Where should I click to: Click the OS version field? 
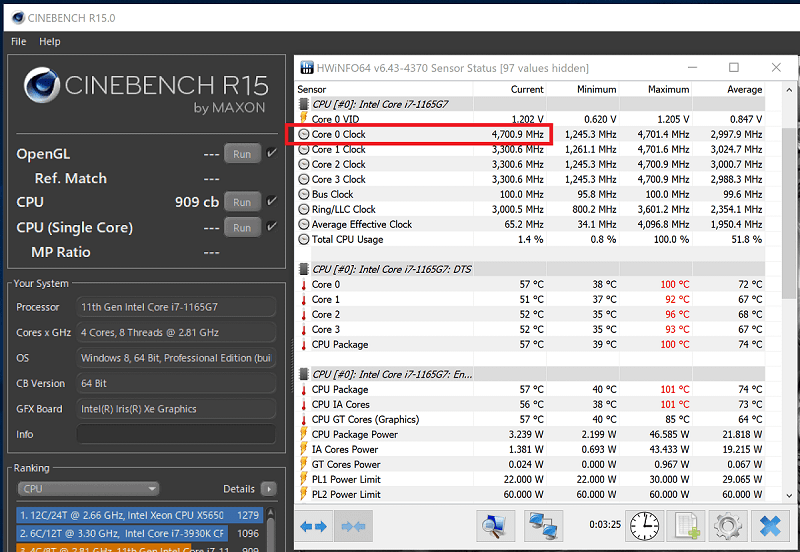(x=176, y=358)
